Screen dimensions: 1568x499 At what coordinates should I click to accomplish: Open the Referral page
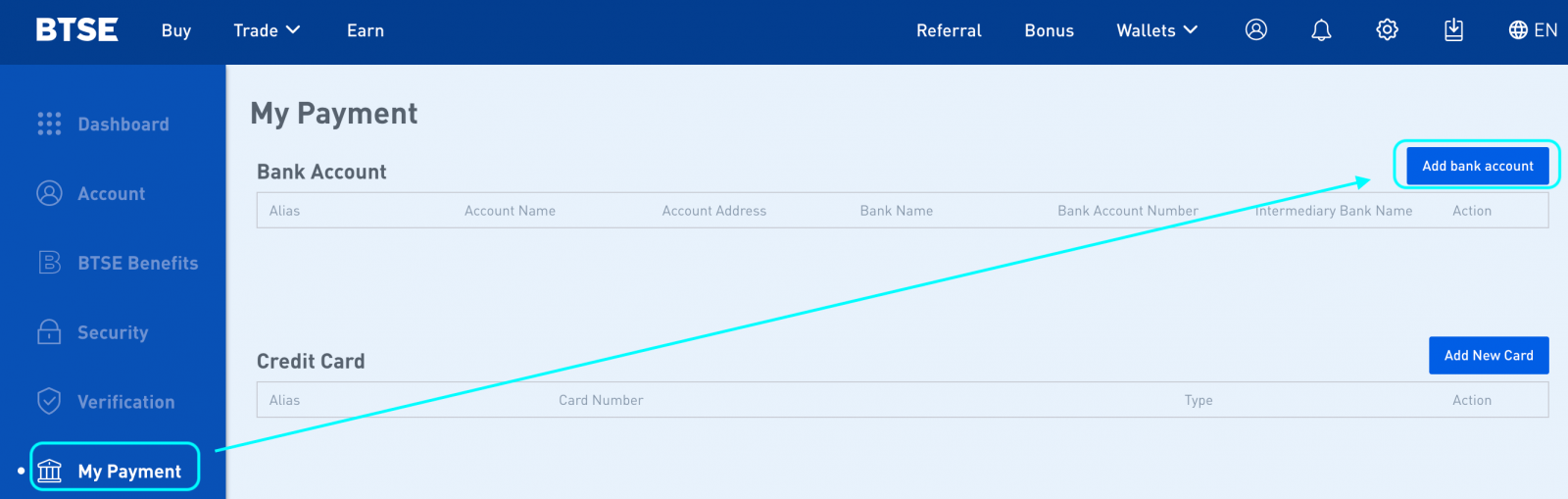click(949, 30)
